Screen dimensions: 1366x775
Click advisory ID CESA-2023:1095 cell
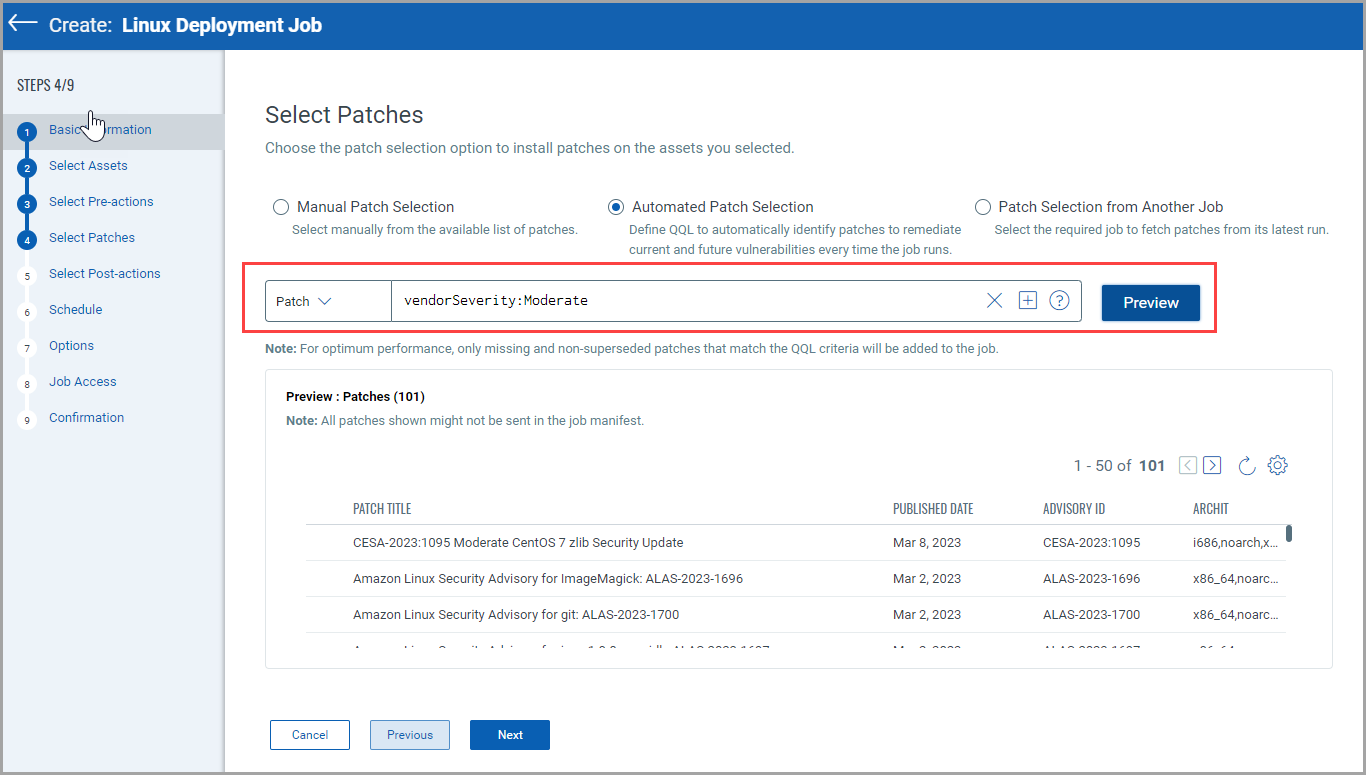click(x=1091, y=543)
